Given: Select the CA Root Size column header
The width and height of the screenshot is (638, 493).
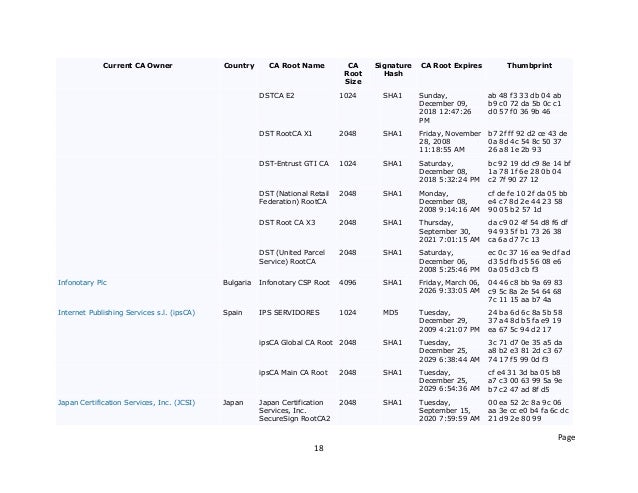Looking at the screenshot, I should (x=353, y=73).
